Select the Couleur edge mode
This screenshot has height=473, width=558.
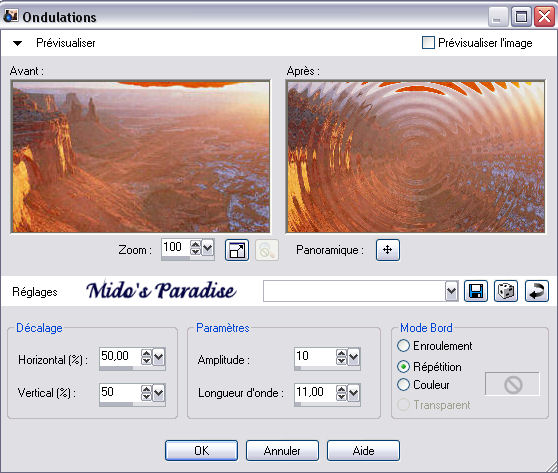403,384
